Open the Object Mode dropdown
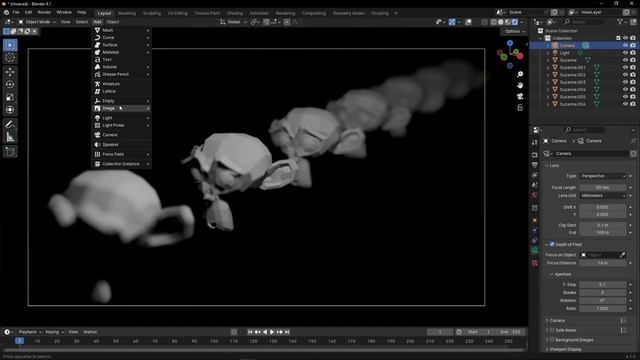This screenshot has width=640, height=360. coord(36,22)
